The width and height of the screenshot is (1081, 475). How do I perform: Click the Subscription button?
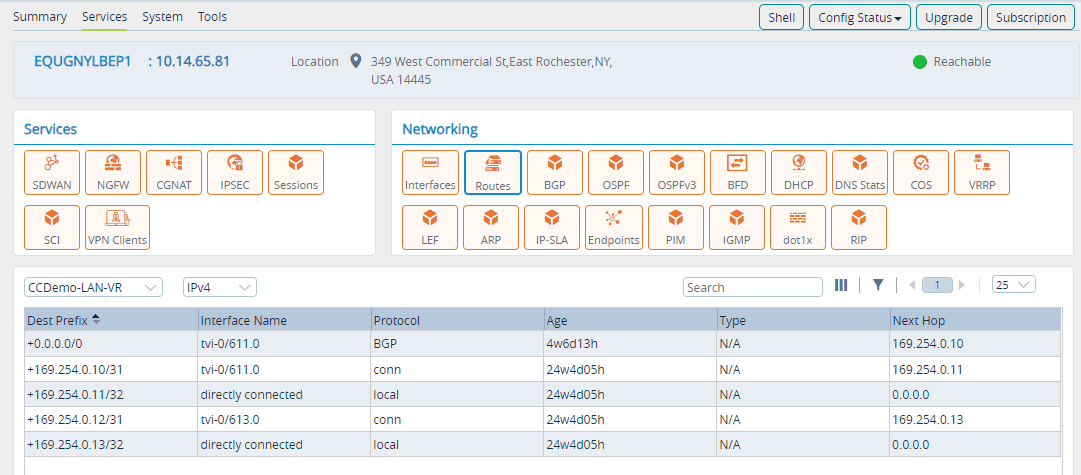tap(1031, 18)
